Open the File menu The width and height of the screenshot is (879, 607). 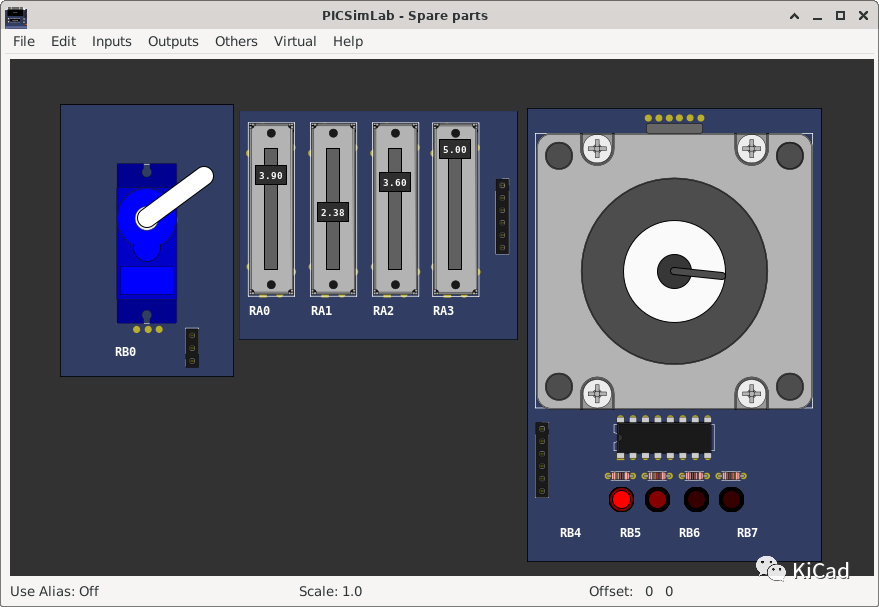tap(24, 41)
